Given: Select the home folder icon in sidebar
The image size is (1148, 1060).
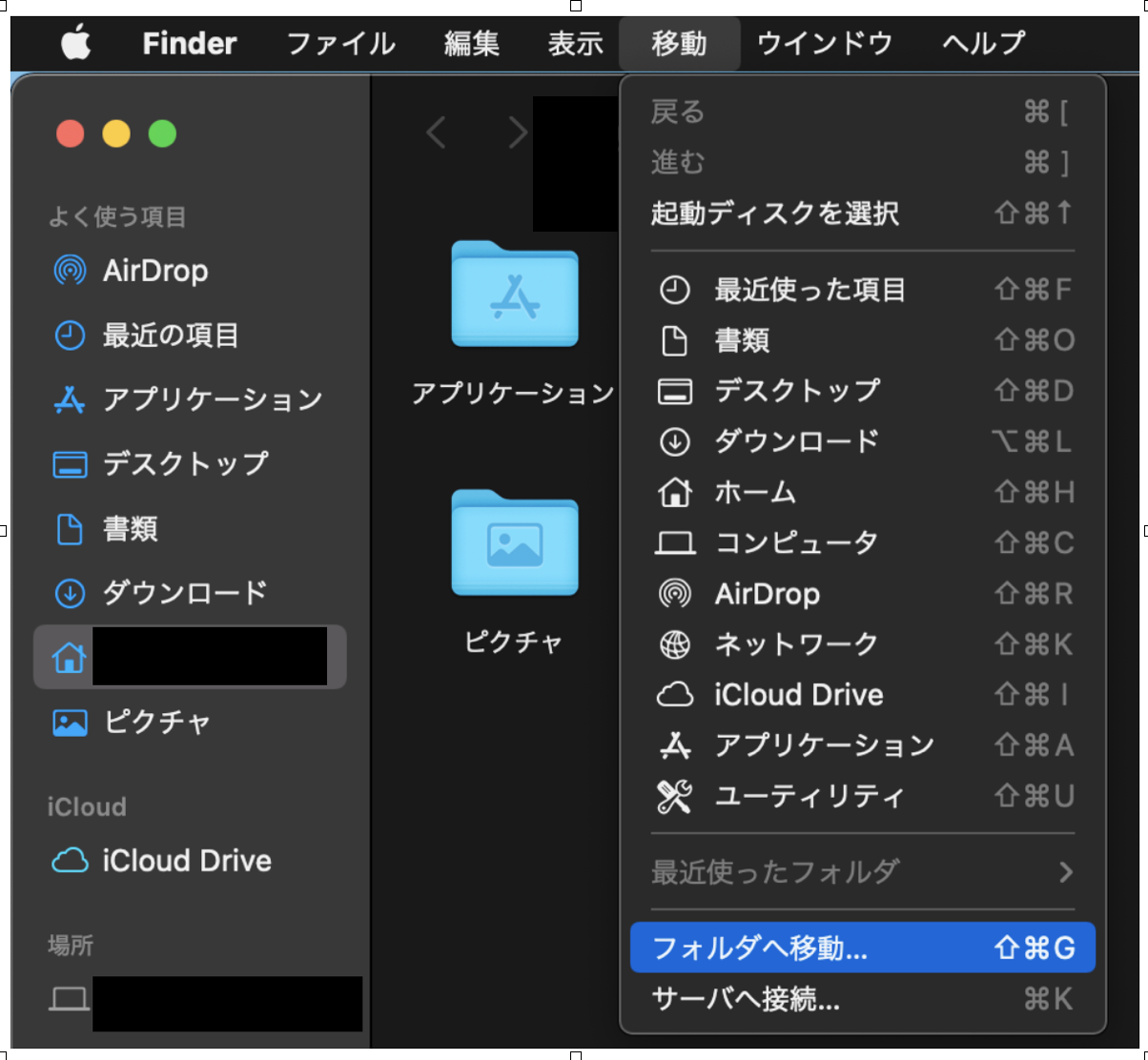Looking at the screenshot, I should (69, 657).
